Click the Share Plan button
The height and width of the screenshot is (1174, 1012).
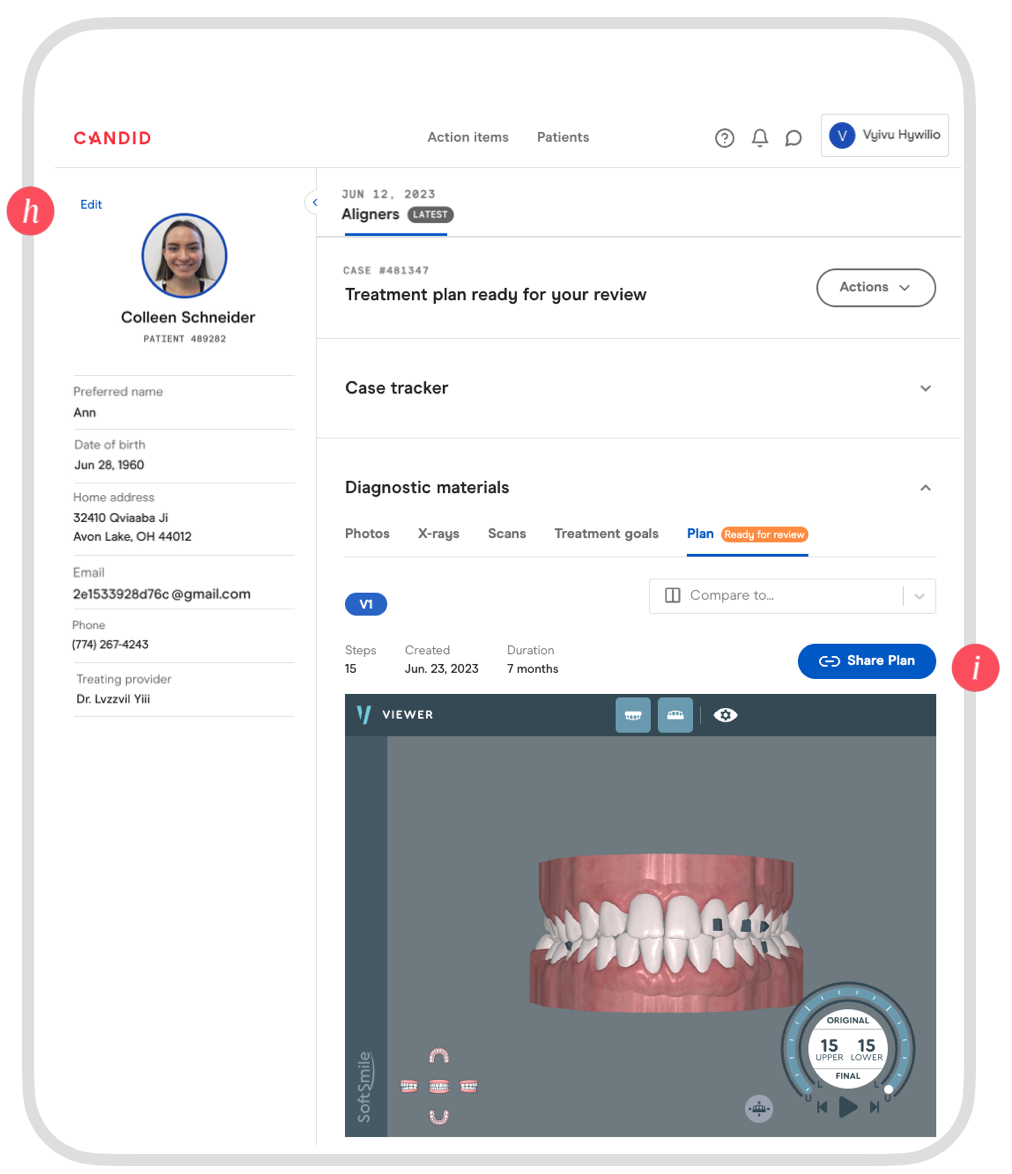pyautogui.click(x=866, y=661)
